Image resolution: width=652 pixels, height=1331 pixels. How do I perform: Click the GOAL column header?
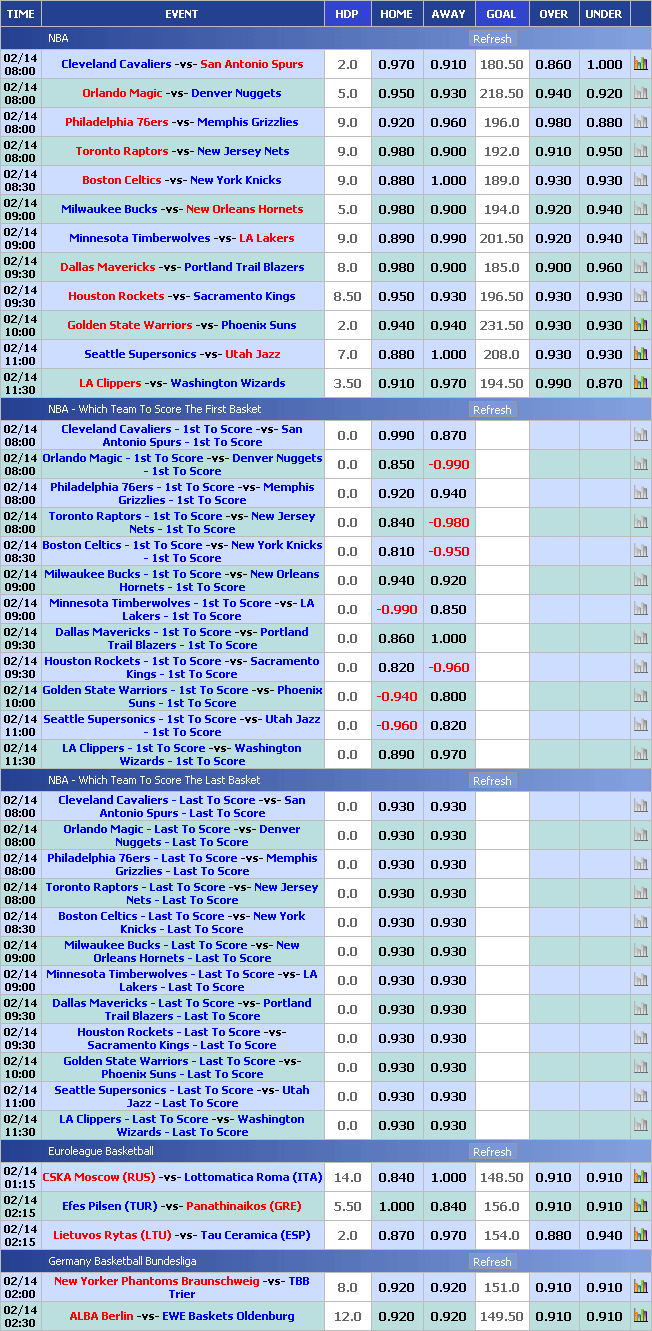click(x=501, y=14)
